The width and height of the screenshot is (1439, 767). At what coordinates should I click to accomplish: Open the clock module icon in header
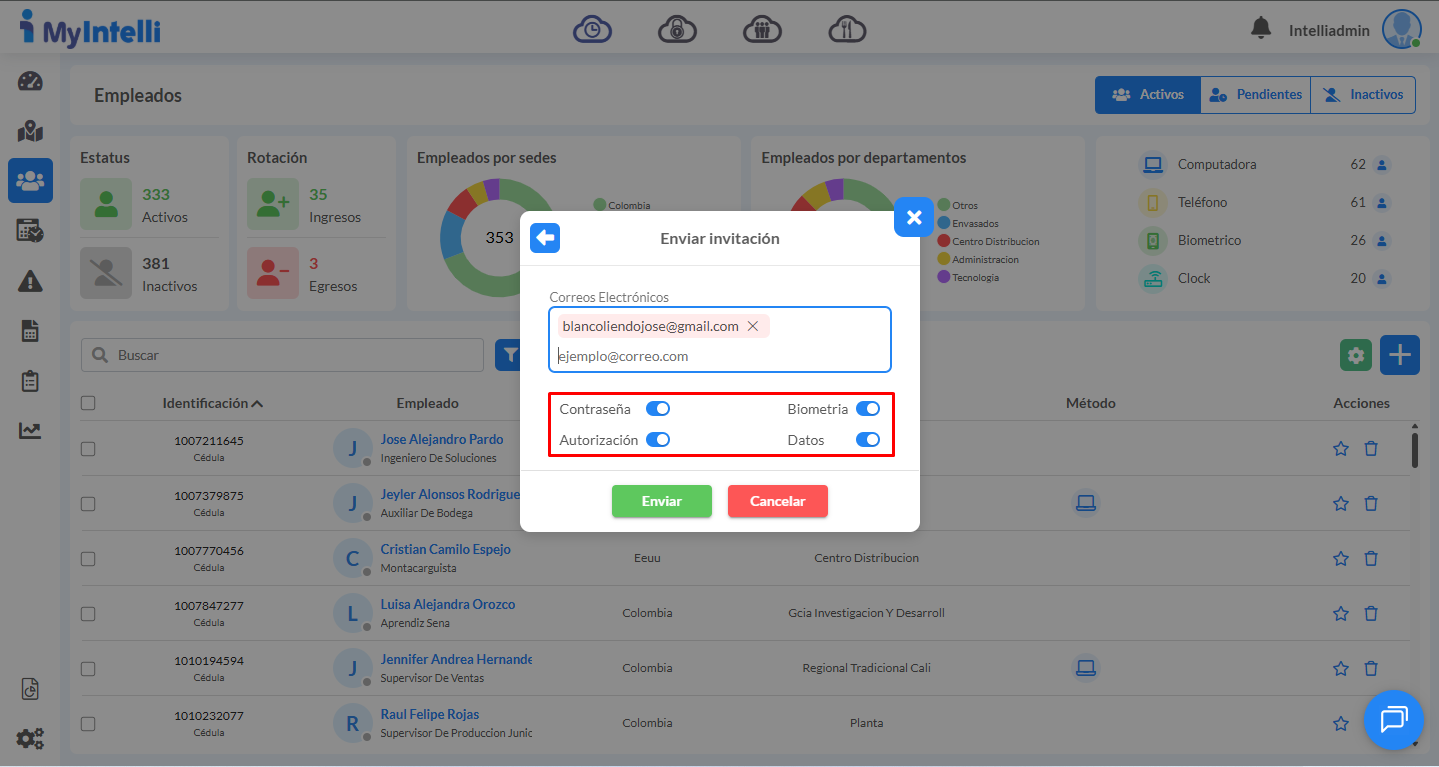[592, 30]
